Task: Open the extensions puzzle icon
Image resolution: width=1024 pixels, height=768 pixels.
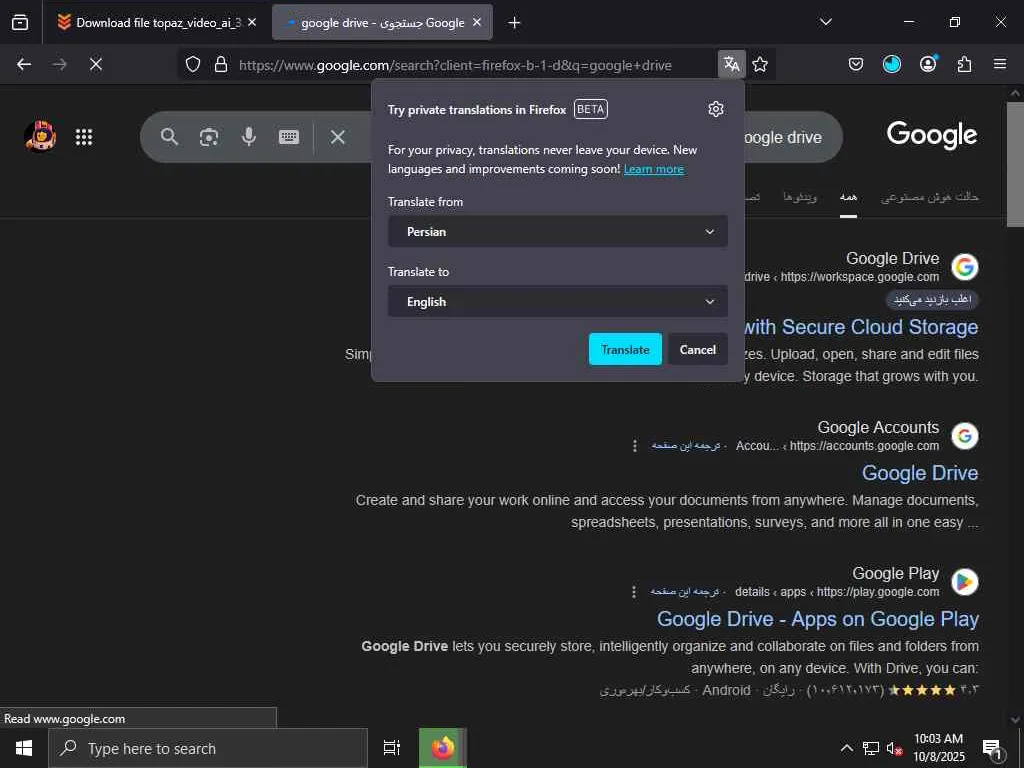Action: pos(964,64)
